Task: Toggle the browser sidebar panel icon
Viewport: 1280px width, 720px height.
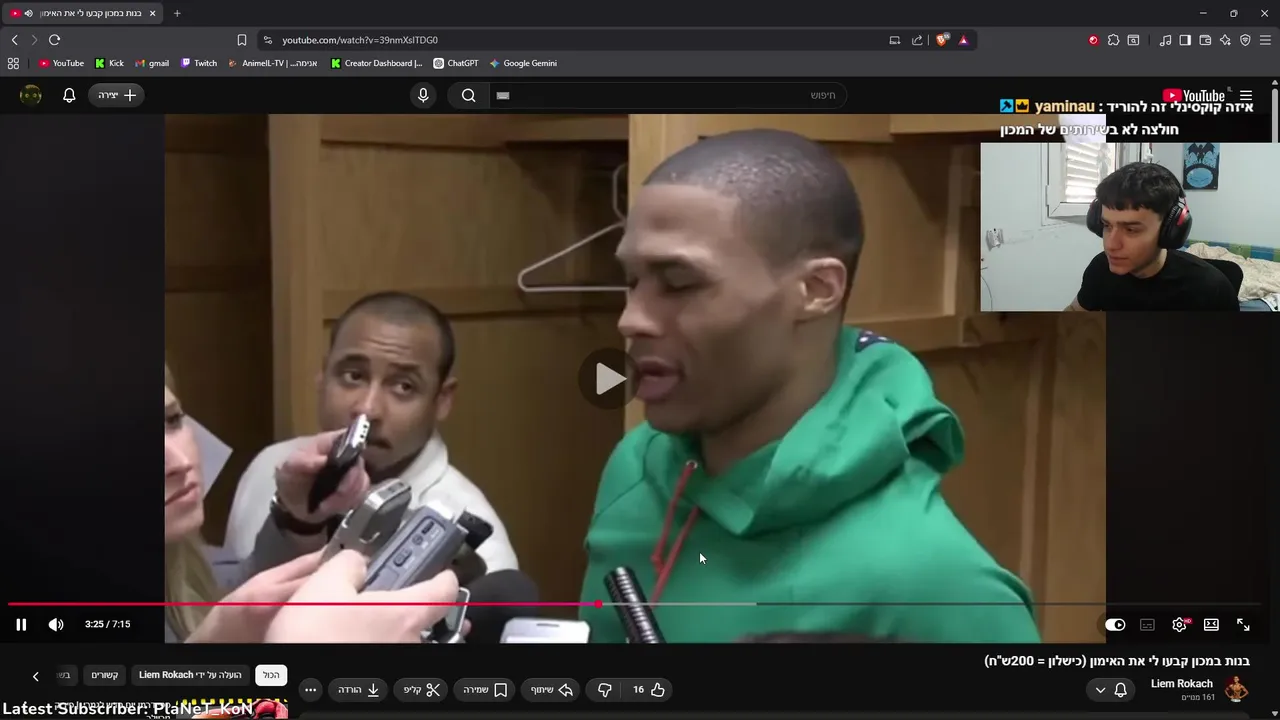Action: click(1185, 40)
